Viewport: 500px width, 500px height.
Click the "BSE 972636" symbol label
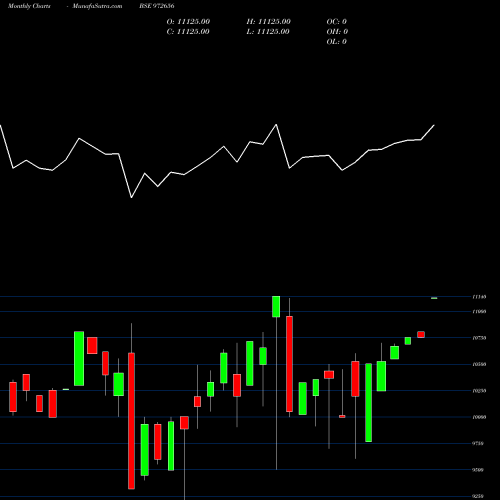[x=157, y=6]
